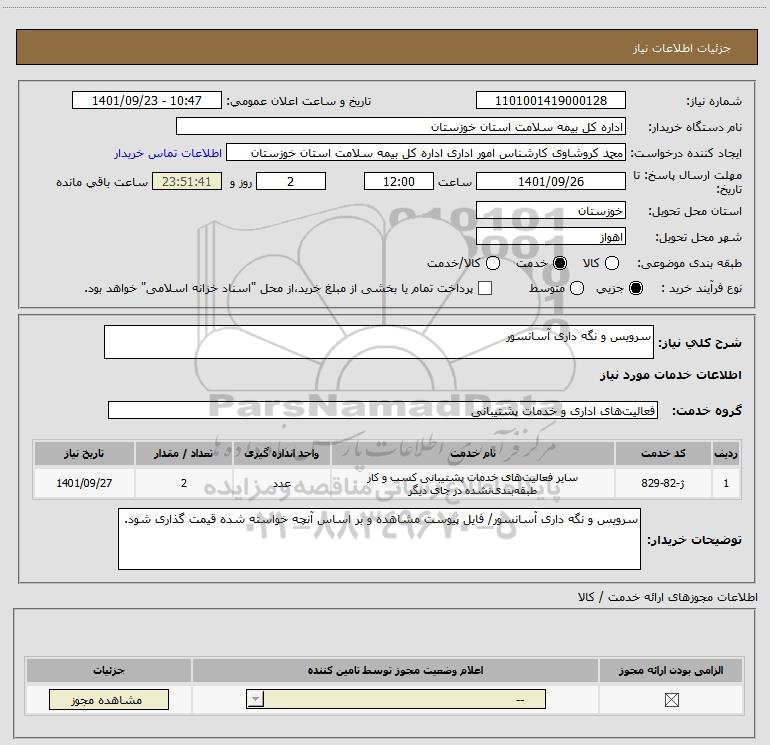Click the جزئیات اطلاعات نیاز page title
The width and height of the screenshot is (770, 745).
click(x=682, y=48)
